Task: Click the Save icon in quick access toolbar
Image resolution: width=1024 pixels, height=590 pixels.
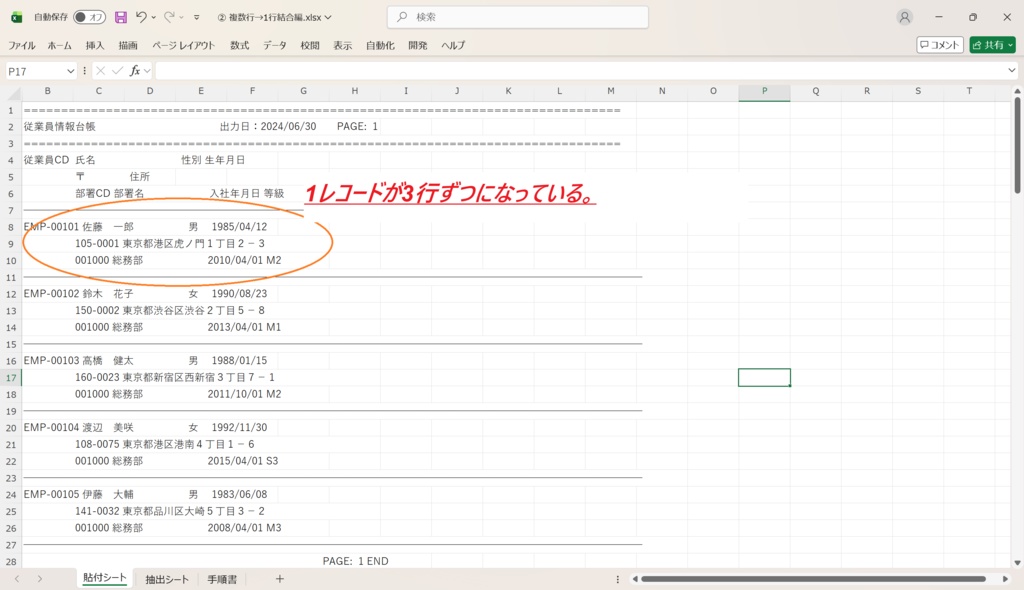Action: click(x=121, y=17)
